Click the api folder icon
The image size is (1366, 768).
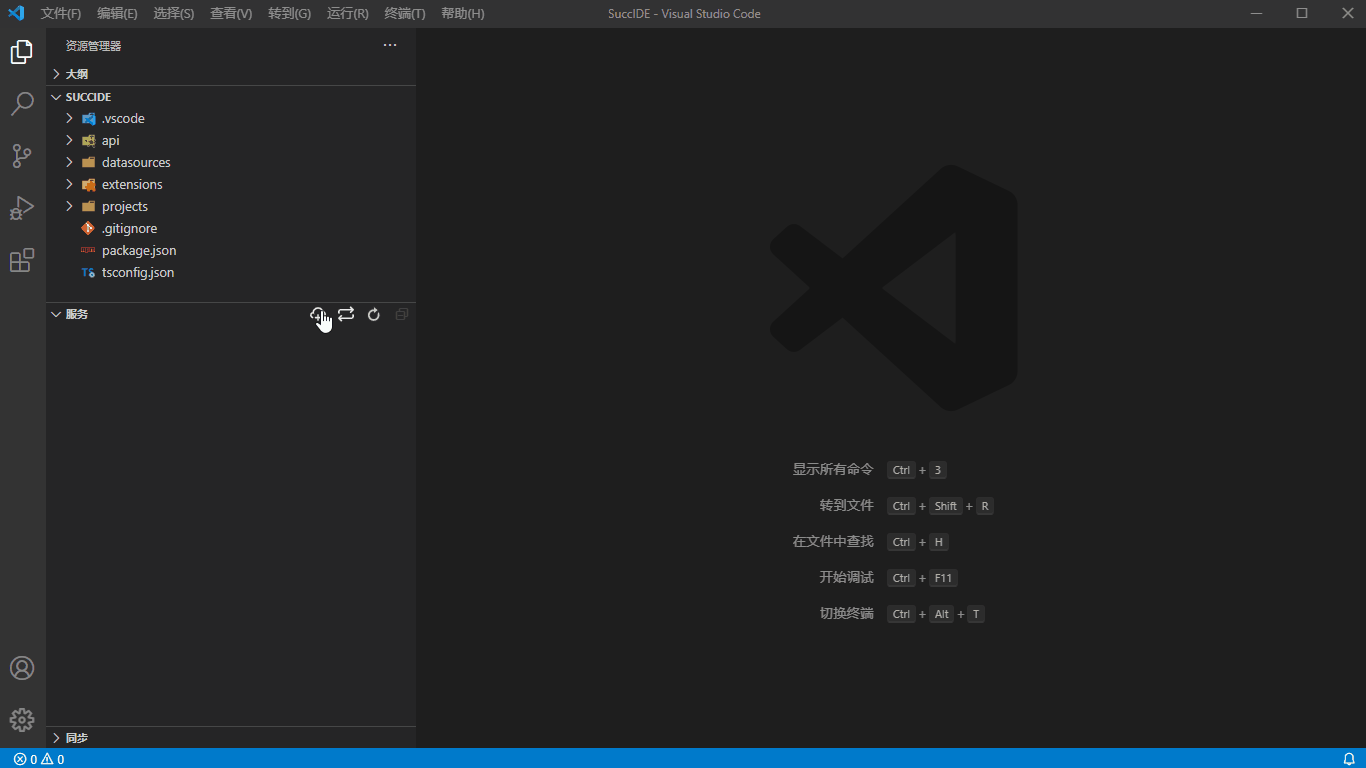tap(89, 141)
